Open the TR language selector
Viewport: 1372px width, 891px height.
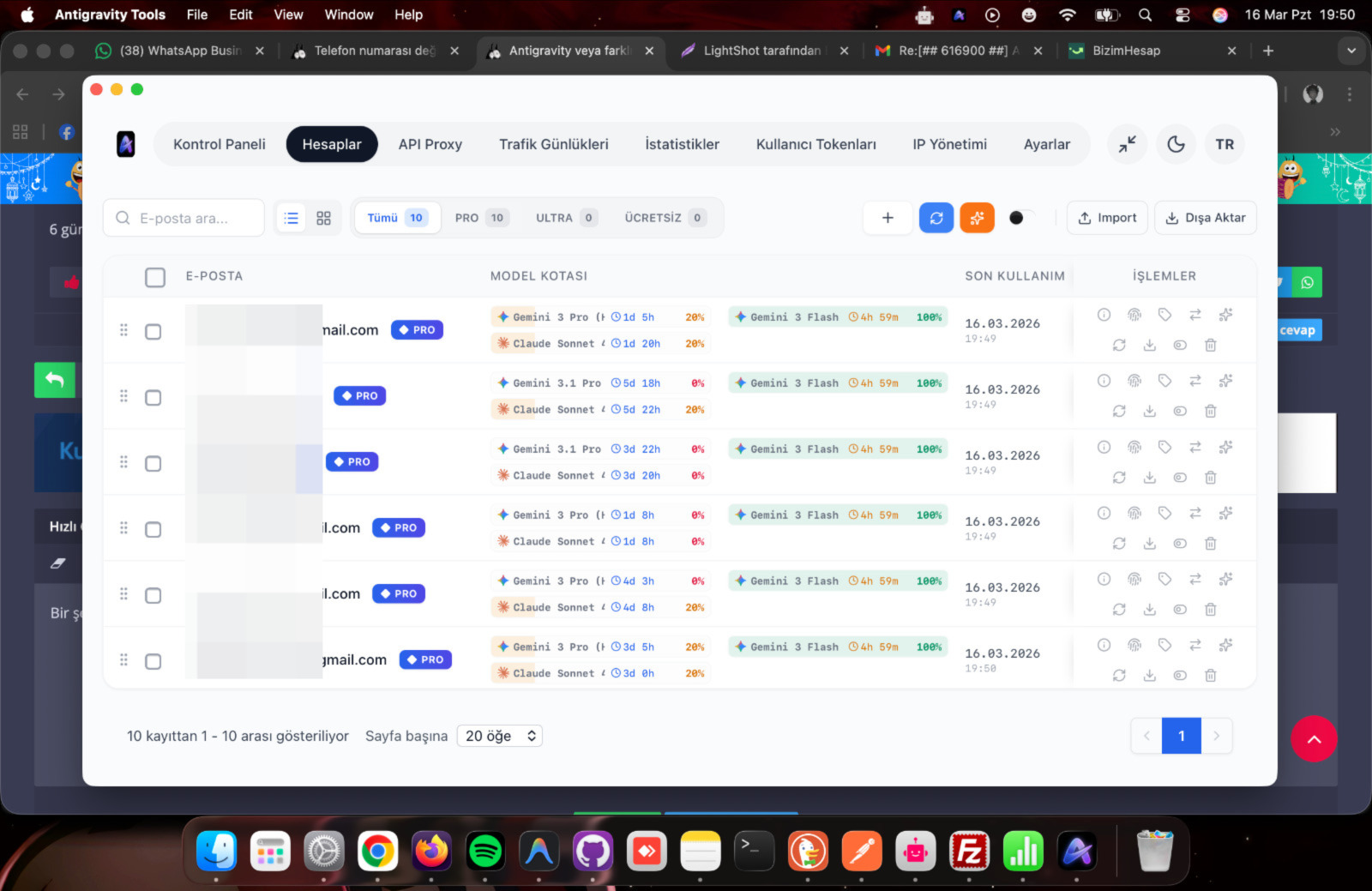(1225, 144)
